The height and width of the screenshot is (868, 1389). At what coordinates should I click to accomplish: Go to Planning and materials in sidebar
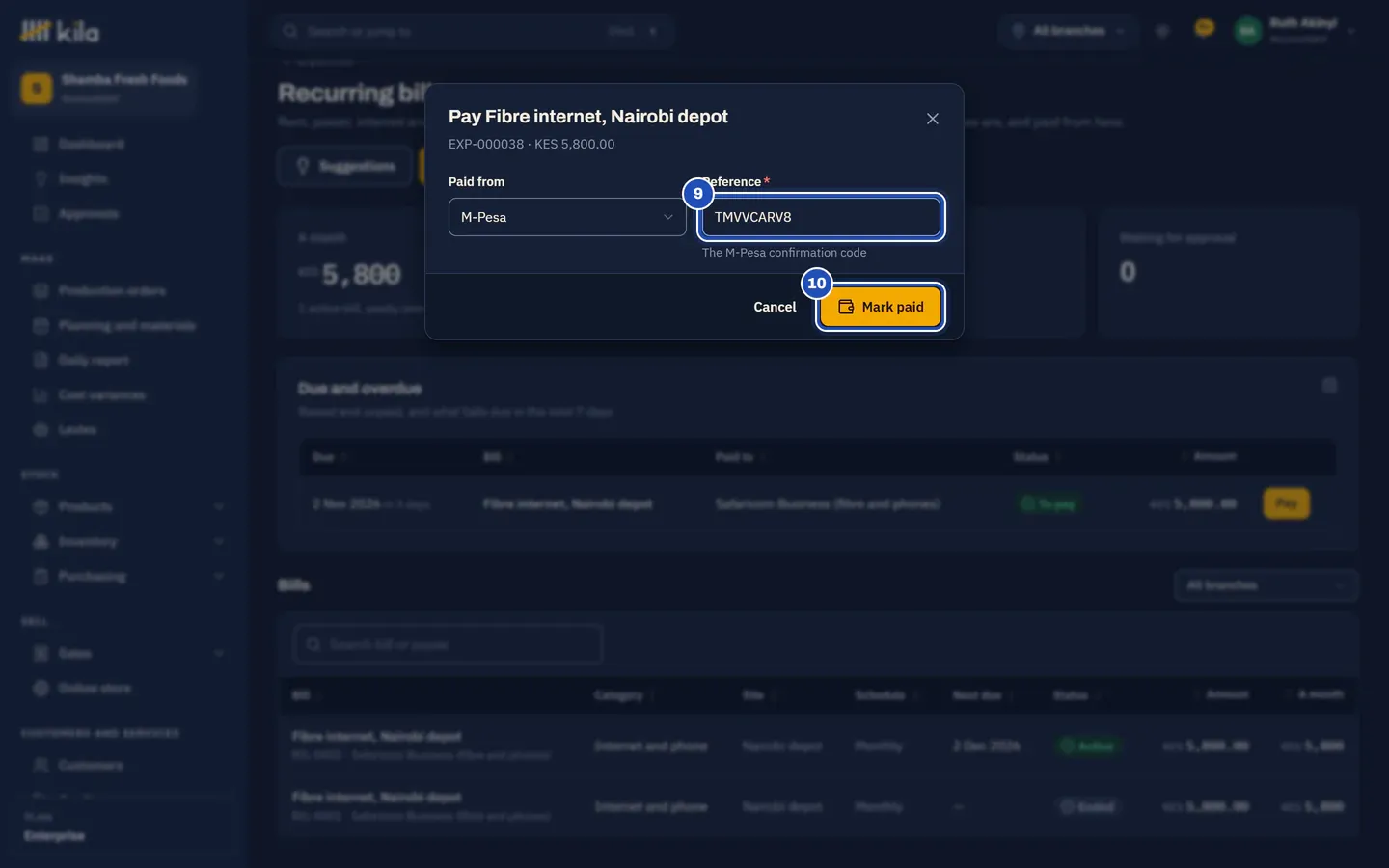(126, 326)
